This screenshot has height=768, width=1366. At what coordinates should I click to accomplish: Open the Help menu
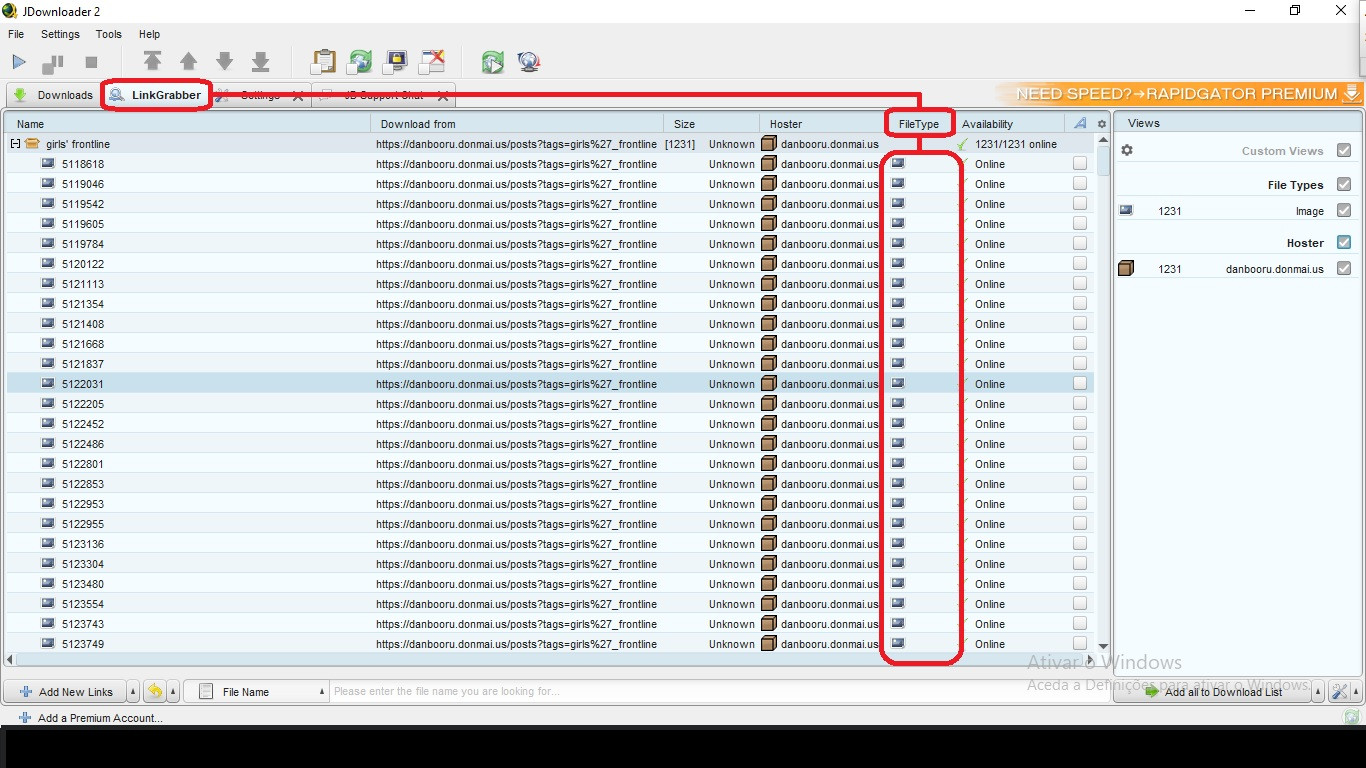click(149, 34)
